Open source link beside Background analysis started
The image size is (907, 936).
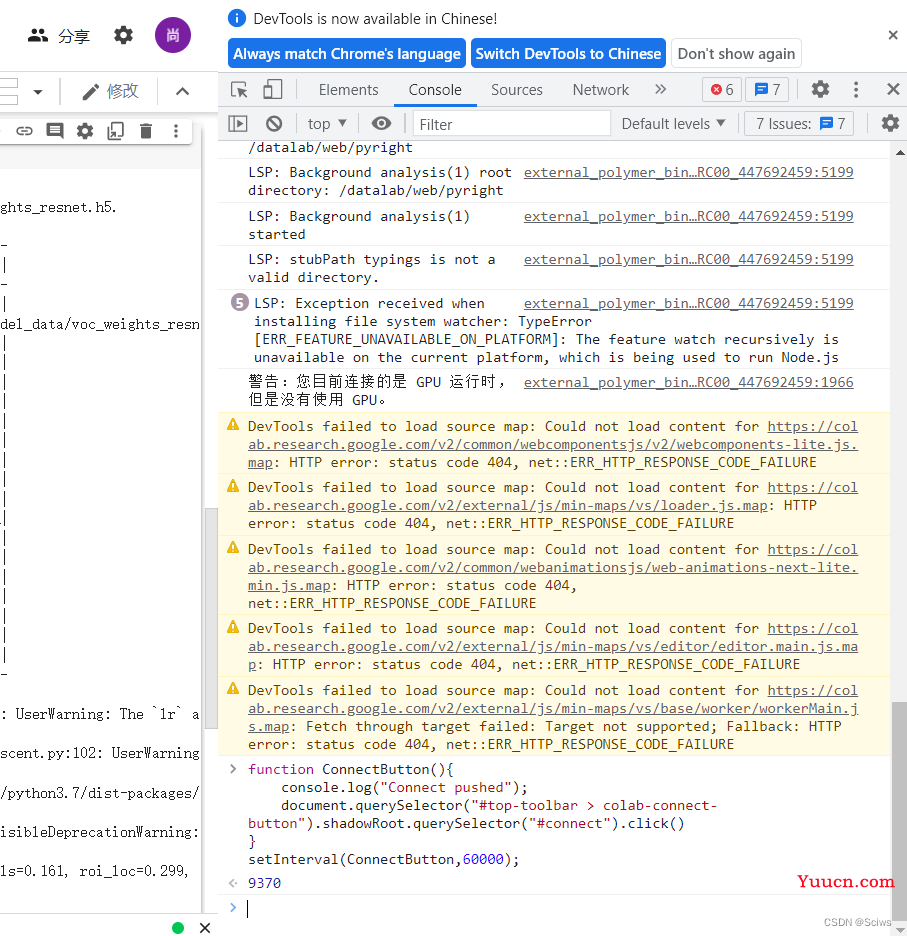pos(688,216)
